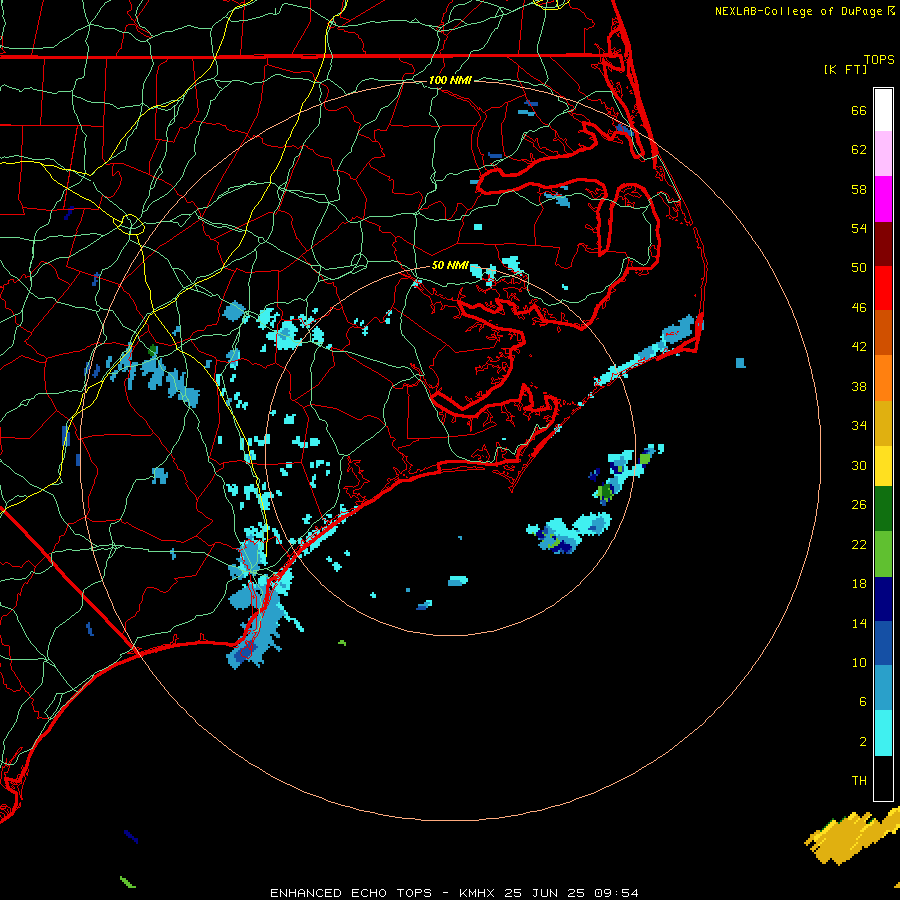The image size is (900, 900).
Task: Click the bright red 50 kft legend swatch
Action: tap(883, 288)
